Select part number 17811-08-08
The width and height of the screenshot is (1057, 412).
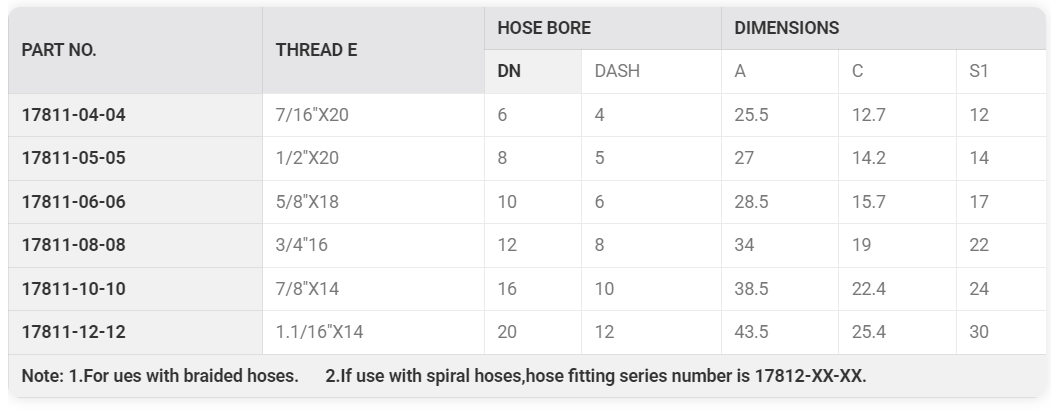[x=73, y=245]
